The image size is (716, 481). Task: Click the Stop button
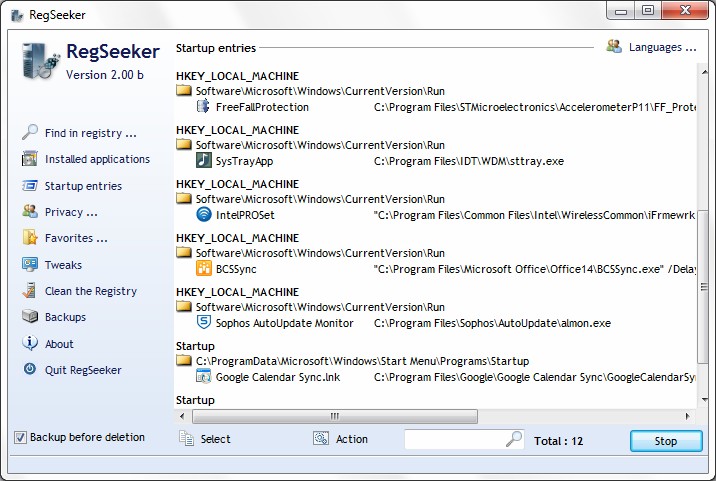[666, 441]
